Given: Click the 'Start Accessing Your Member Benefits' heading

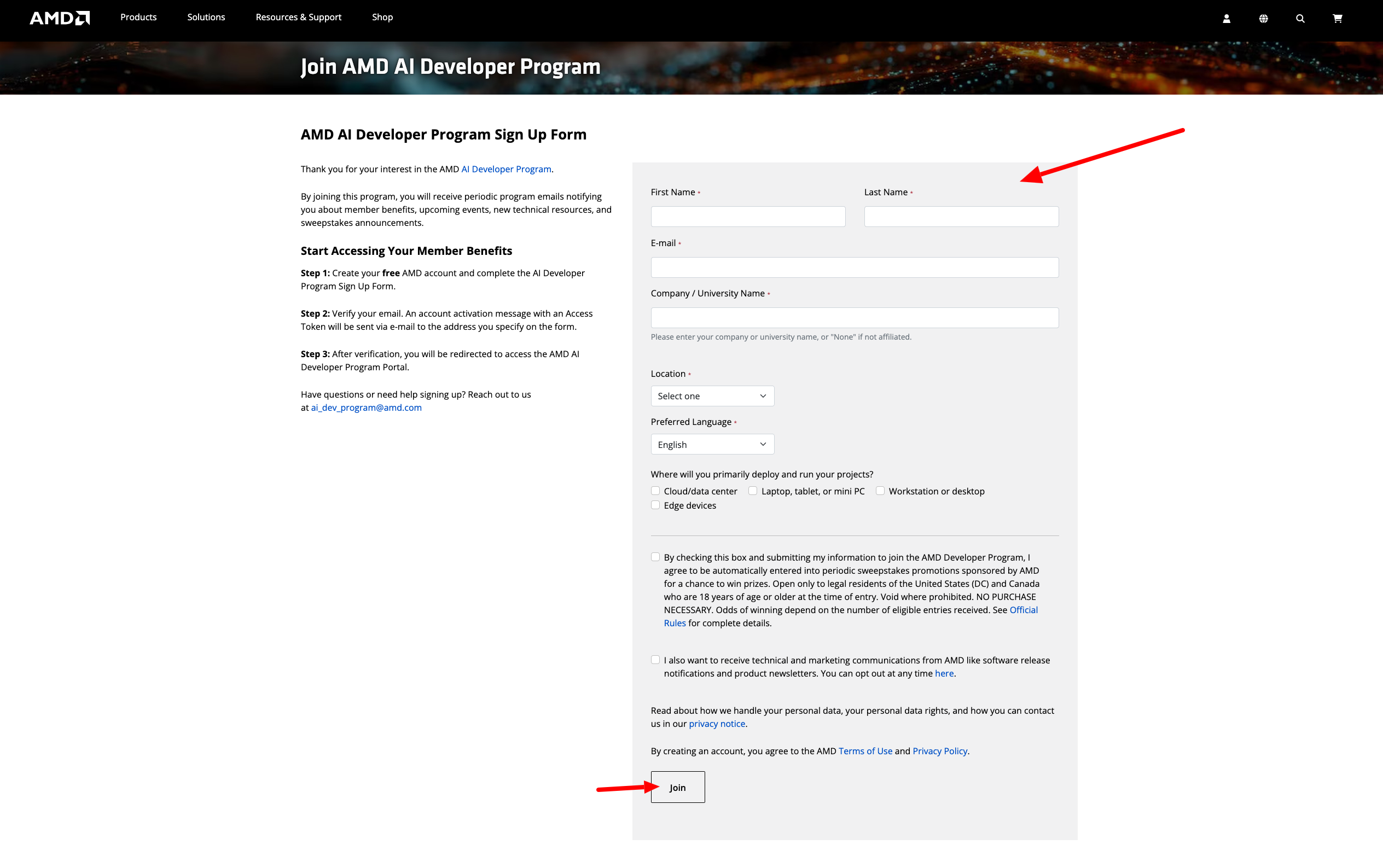Looking at the screenshot, I should (x=406, y=251).
